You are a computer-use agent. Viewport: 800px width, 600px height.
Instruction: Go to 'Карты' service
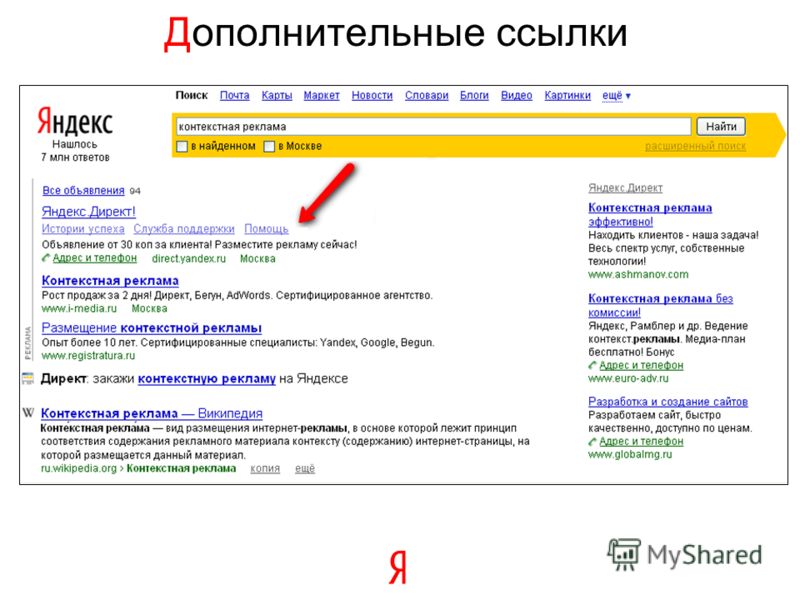coord(277,95)
